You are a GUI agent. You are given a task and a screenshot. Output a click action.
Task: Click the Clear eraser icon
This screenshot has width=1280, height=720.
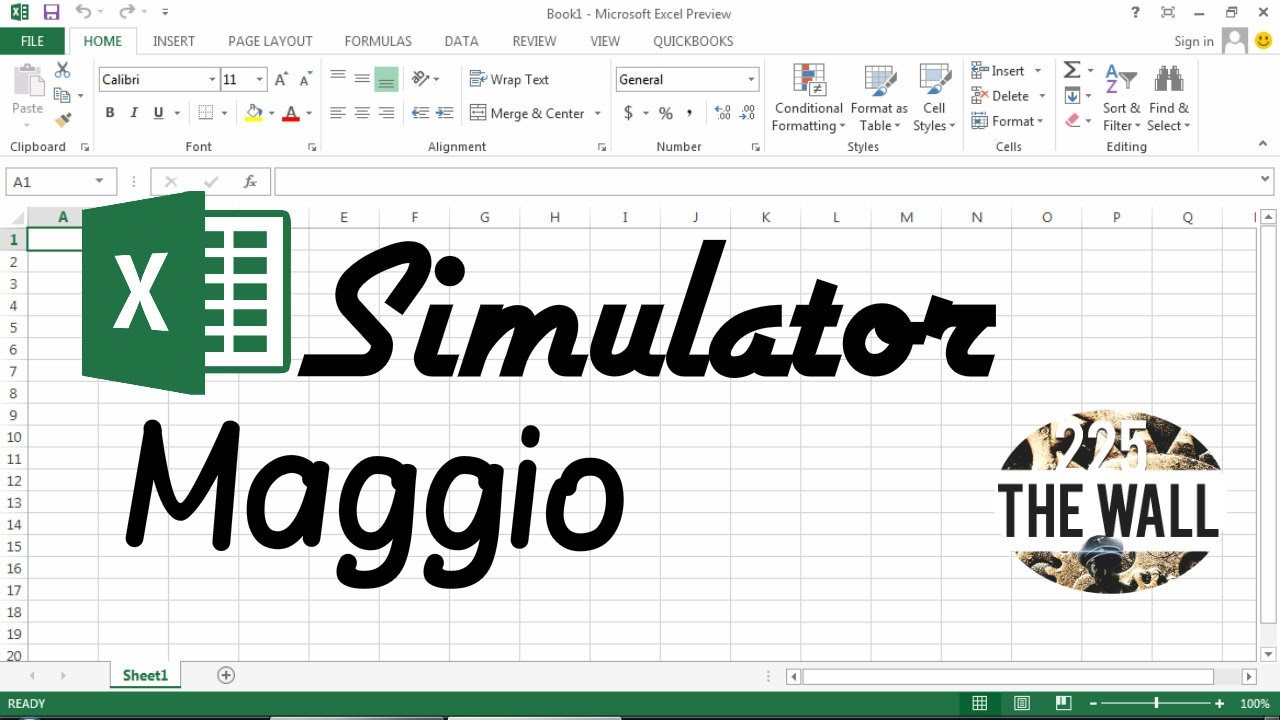[1072, 120]
